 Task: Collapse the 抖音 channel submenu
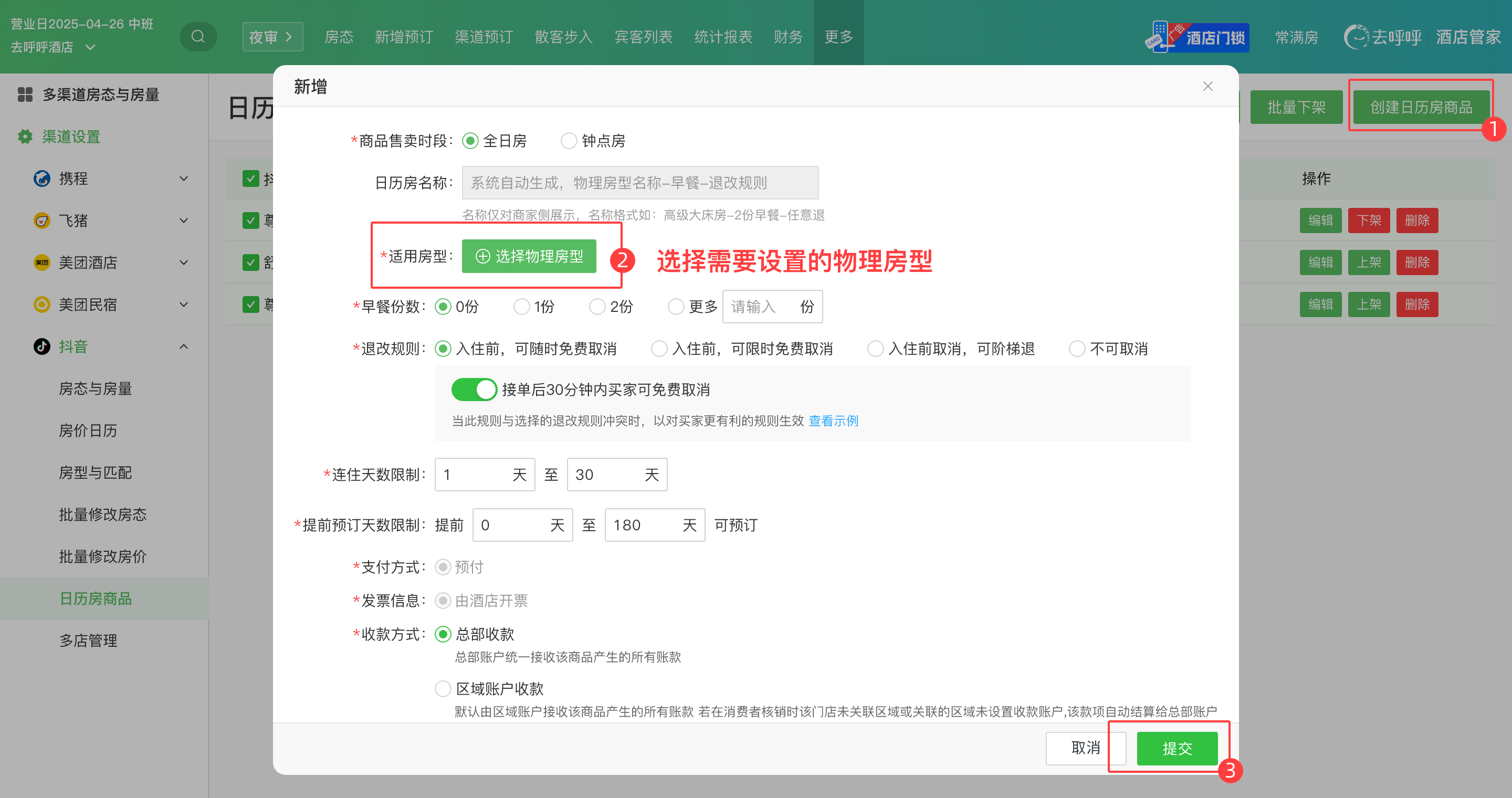coord(184,347)
